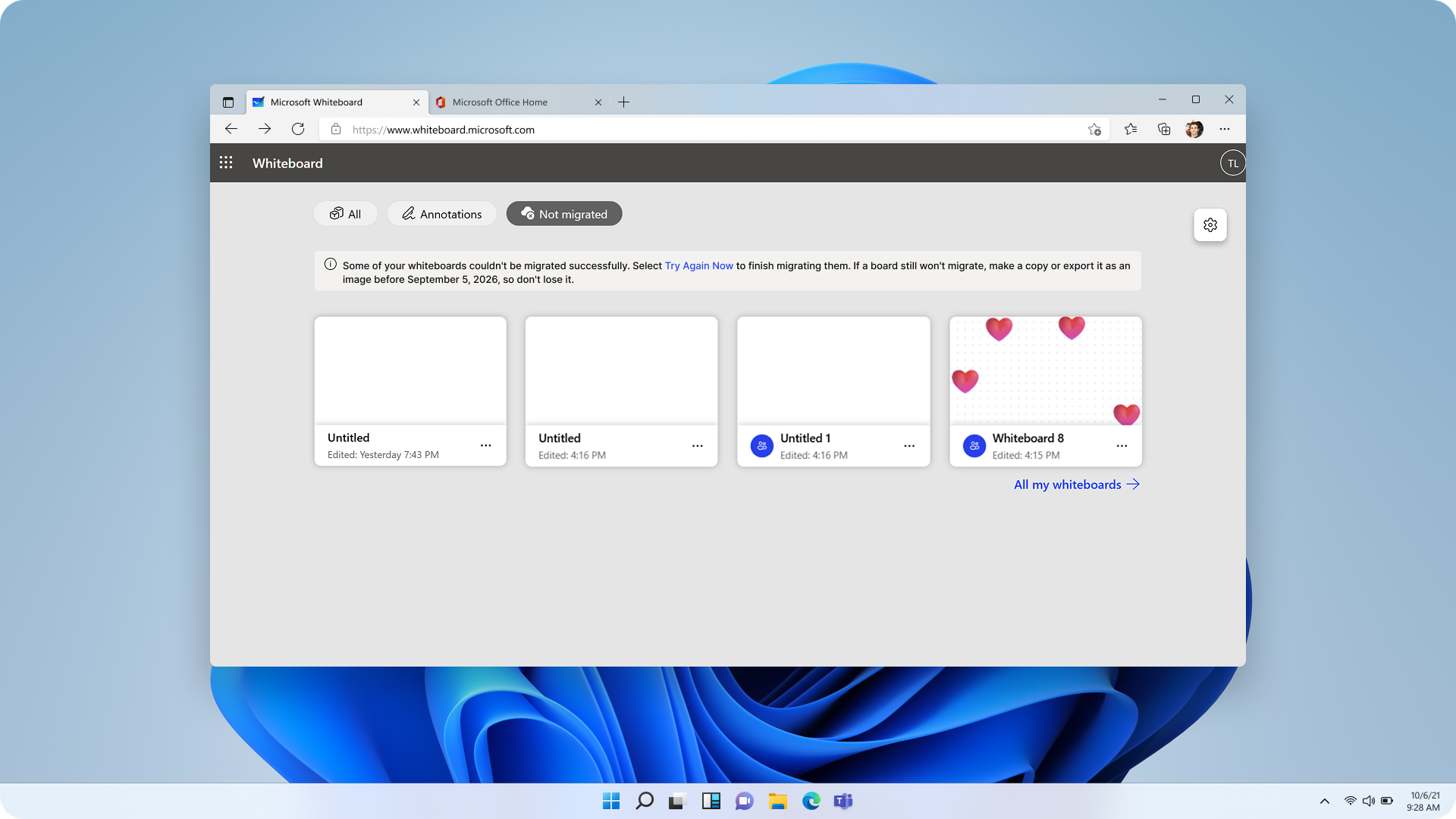Open more options for Yesterday's Untitled board

pos(486,446)
